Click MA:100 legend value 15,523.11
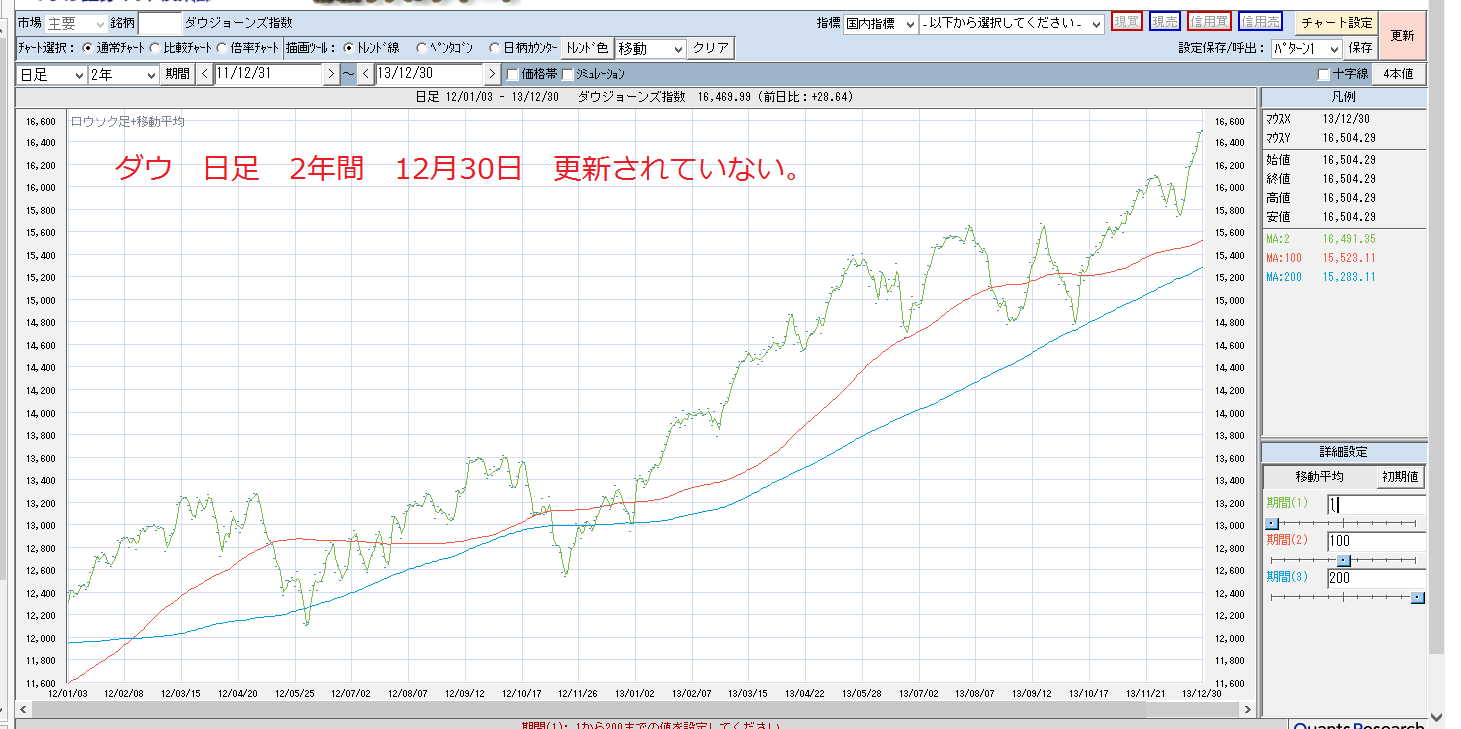The width and height of the screenshot is (1461, 729). [1349, 258]
